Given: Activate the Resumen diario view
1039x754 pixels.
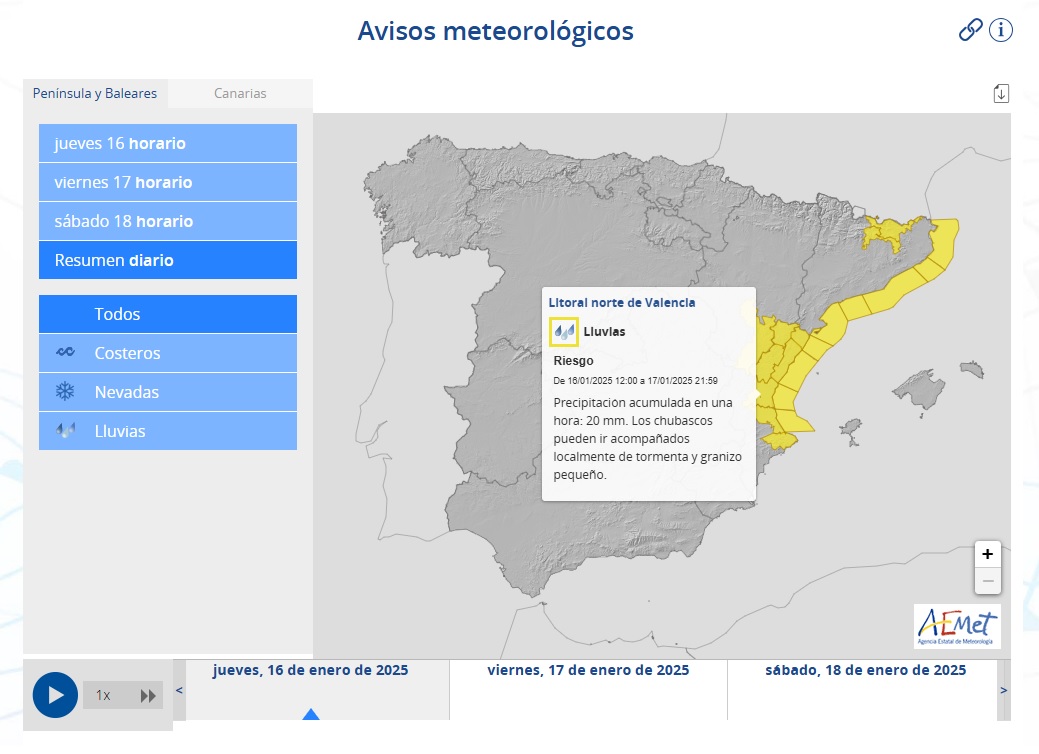Looking at the screenshot, I should [167, 260].
